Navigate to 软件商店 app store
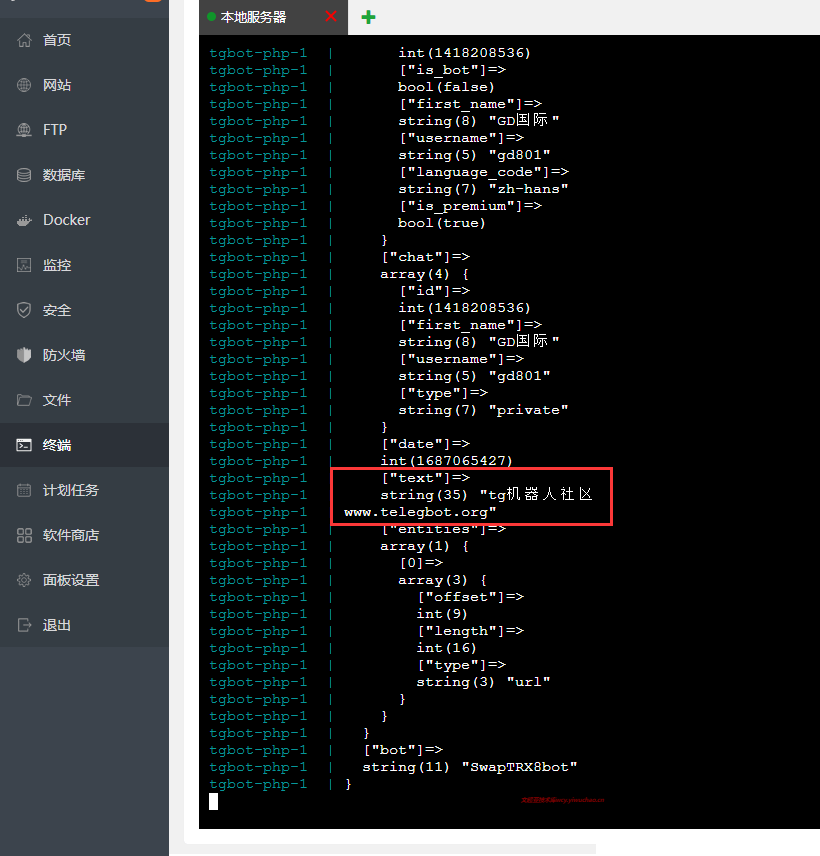 coord(70,535)
